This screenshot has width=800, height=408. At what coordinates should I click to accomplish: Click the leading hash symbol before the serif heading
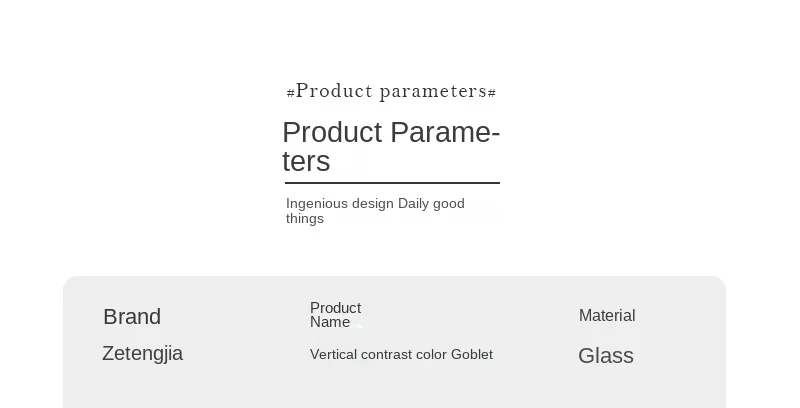(290, 93)
